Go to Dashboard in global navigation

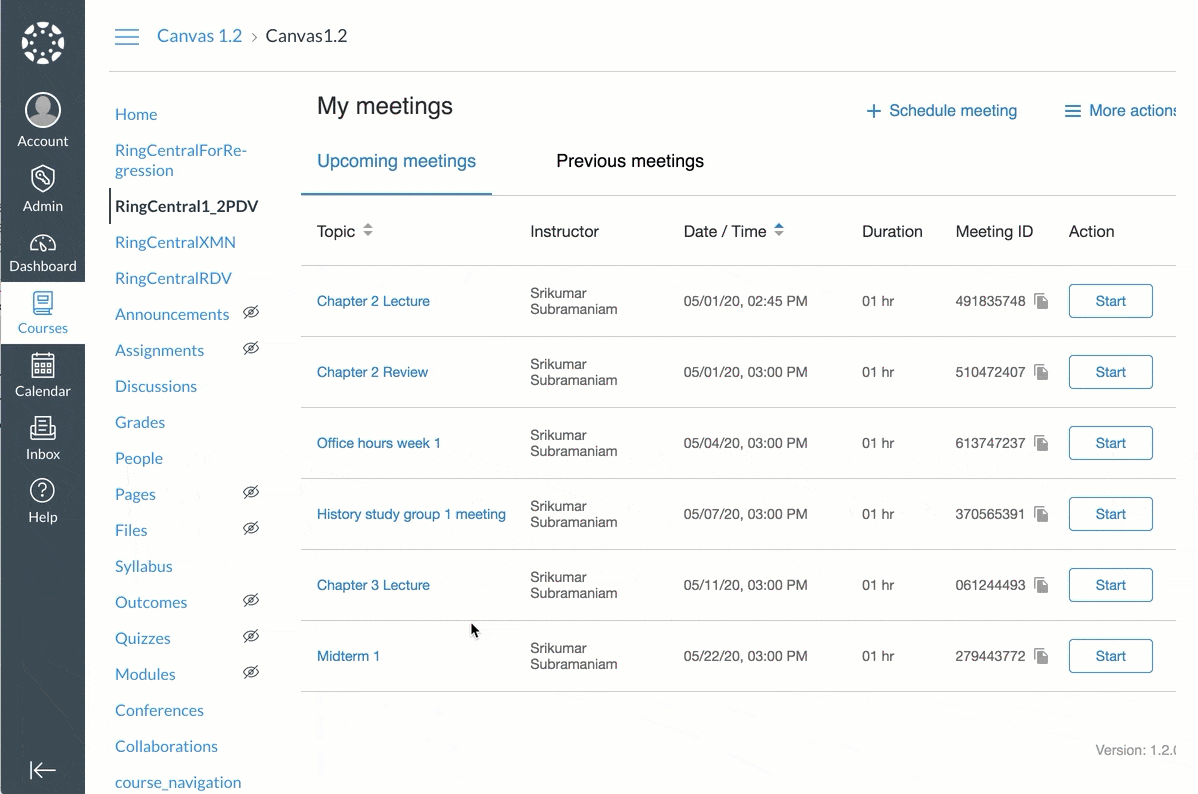point(42,244)
